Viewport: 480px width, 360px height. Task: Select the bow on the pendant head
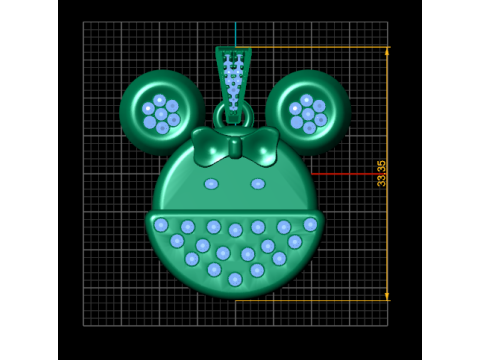pos(235,146)
